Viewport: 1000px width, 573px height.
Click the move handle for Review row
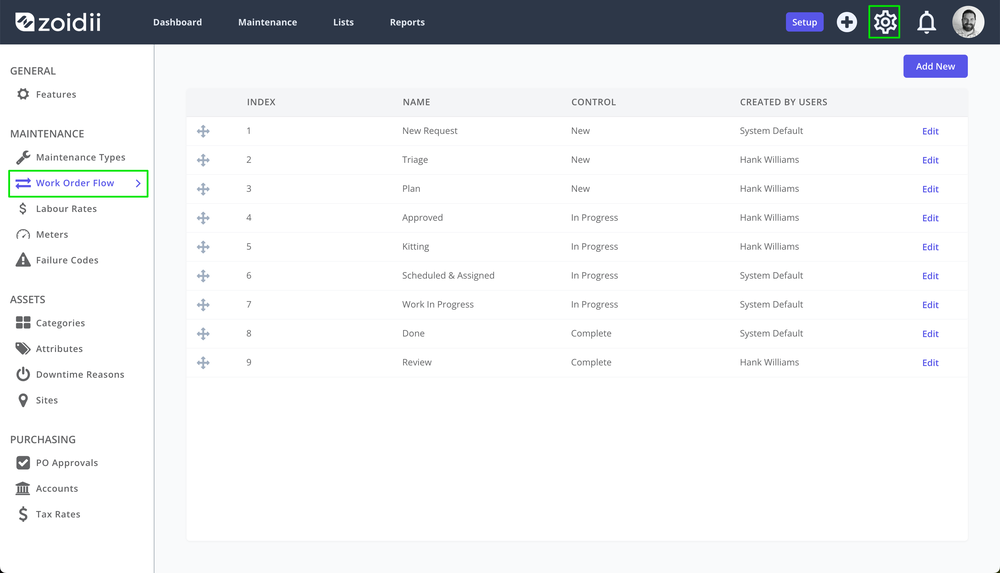coord(203,362)
